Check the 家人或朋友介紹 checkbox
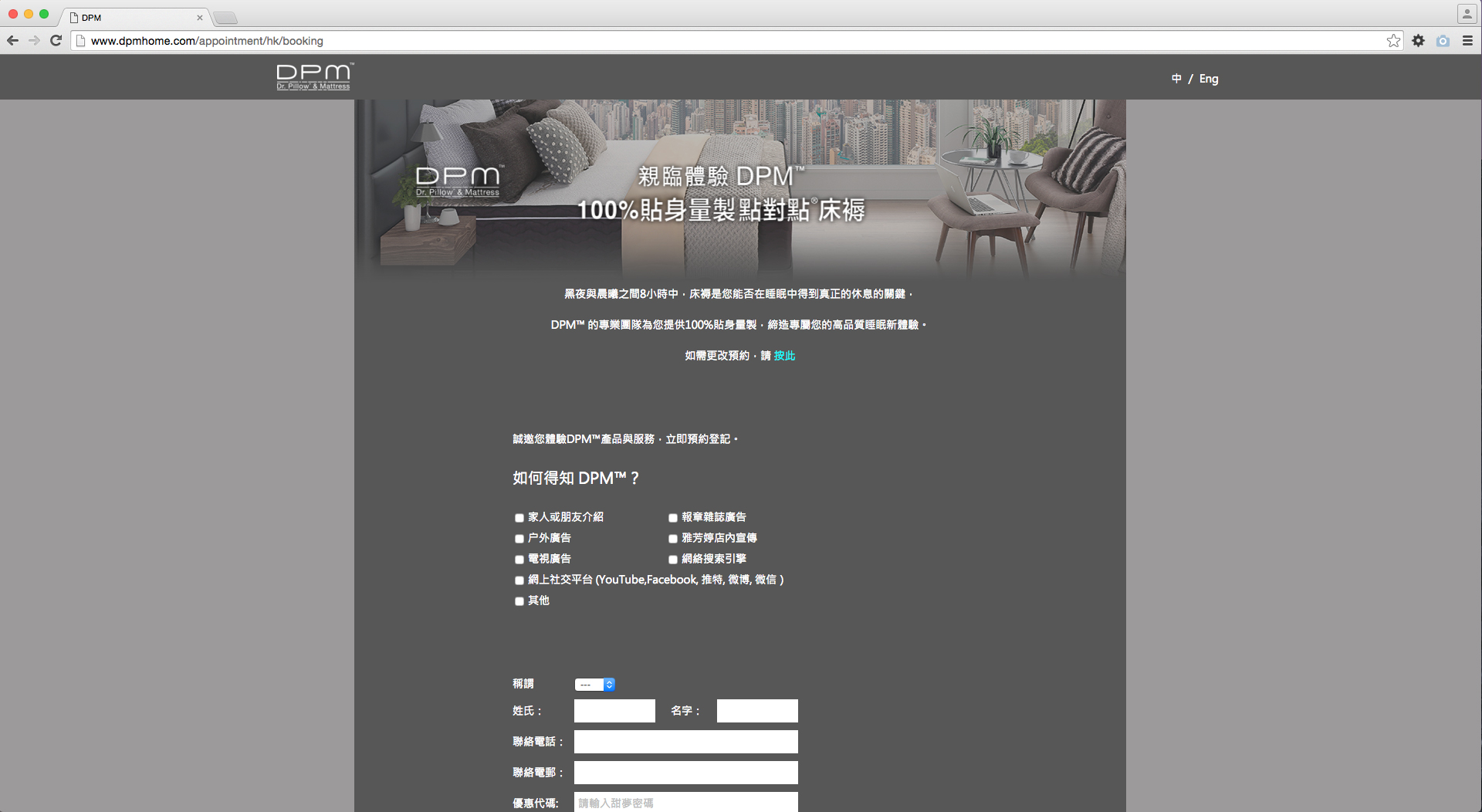 coord(519,518)
